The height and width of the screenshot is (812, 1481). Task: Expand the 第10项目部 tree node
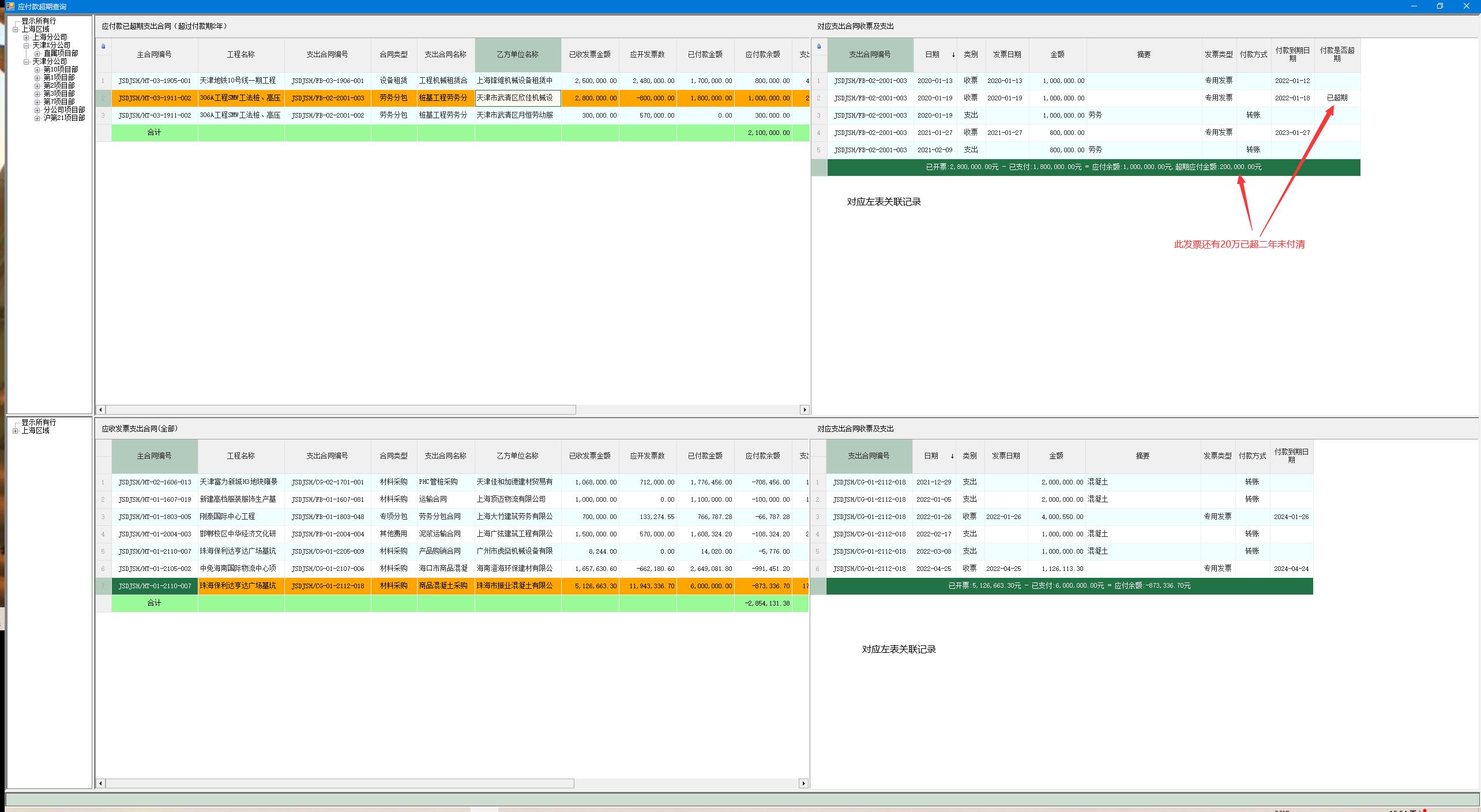click(x=37, y=69)
